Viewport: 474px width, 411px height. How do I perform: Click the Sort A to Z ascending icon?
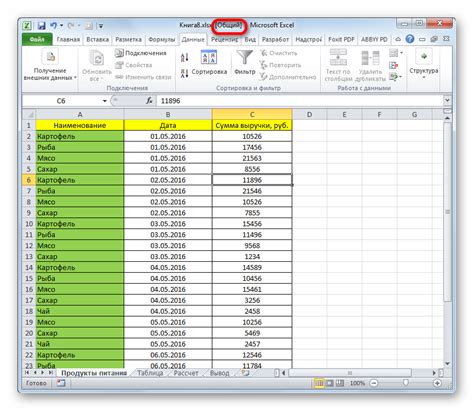pyautogui.click(x=184, y=57)
